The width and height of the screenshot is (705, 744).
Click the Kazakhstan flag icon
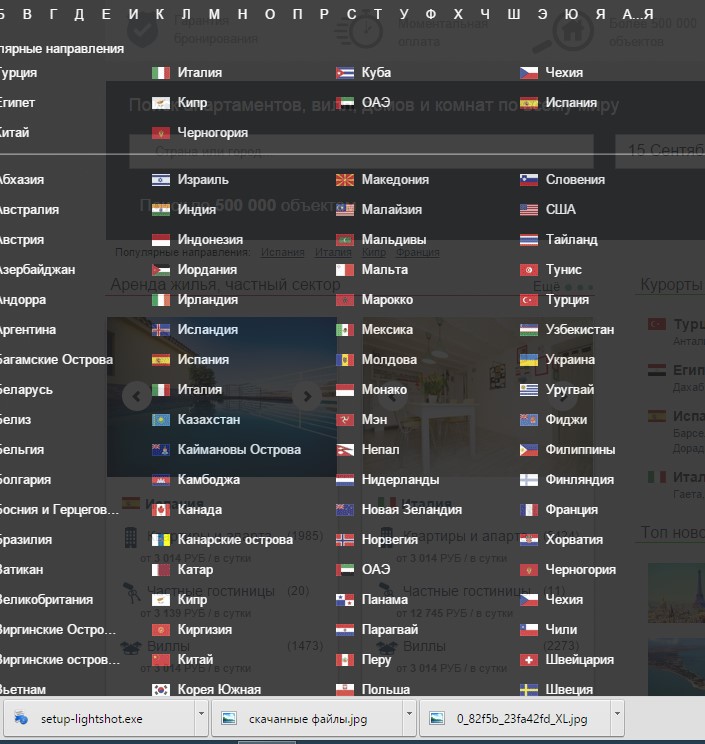point(161,420)
